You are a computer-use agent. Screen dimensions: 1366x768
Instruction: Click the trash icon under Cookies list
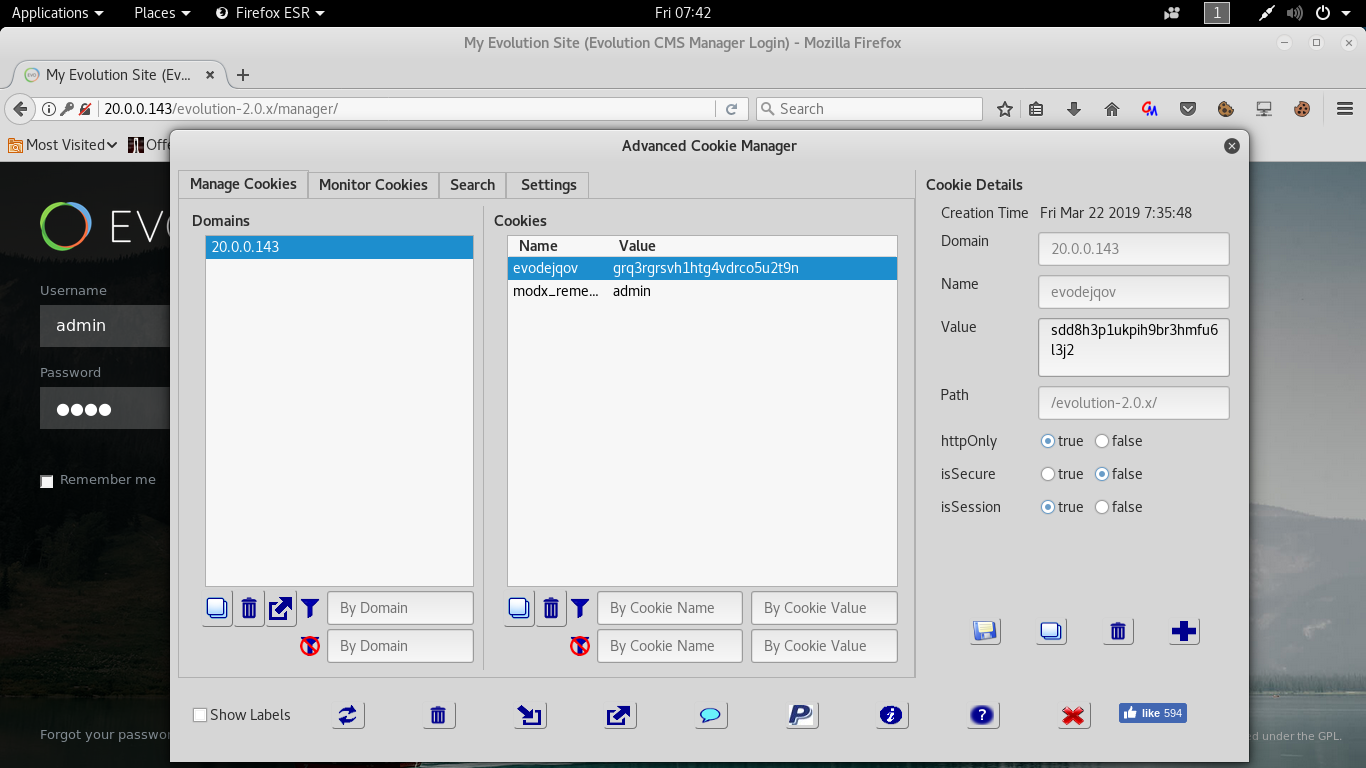551,608
